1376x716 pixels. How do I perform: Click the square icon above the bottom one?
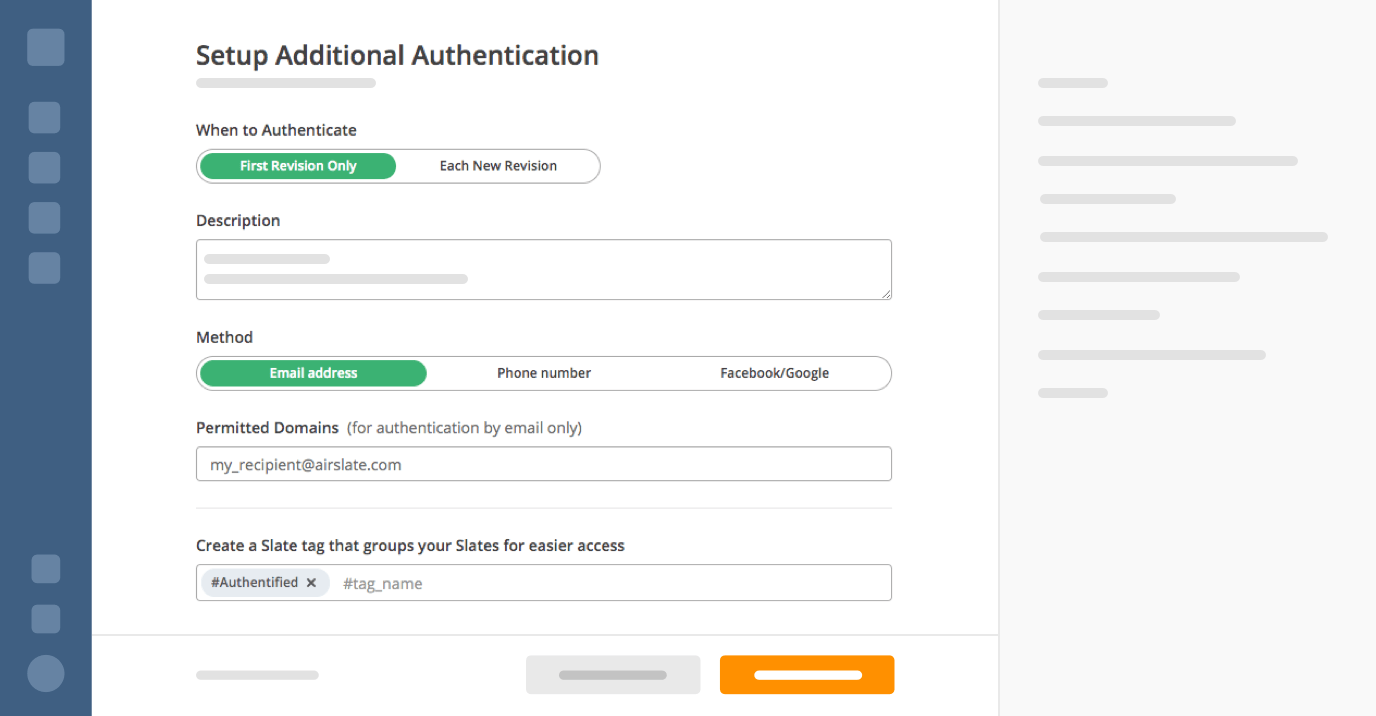pyautogui.click(x=46, y=569)
